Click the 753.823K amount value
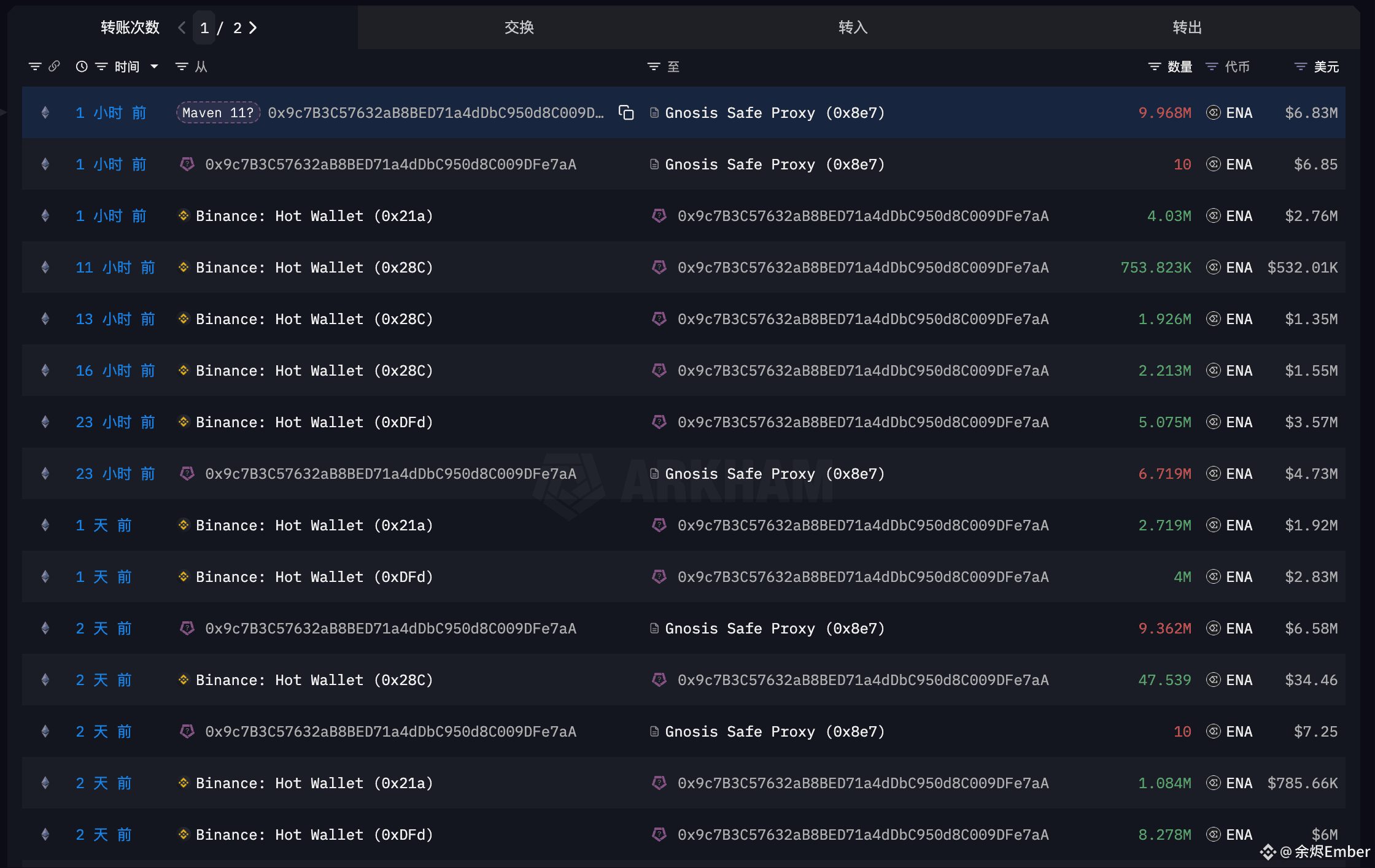Image resolution: width=1375 pixels, height=868 pixels. click(x=1156, y=267)
